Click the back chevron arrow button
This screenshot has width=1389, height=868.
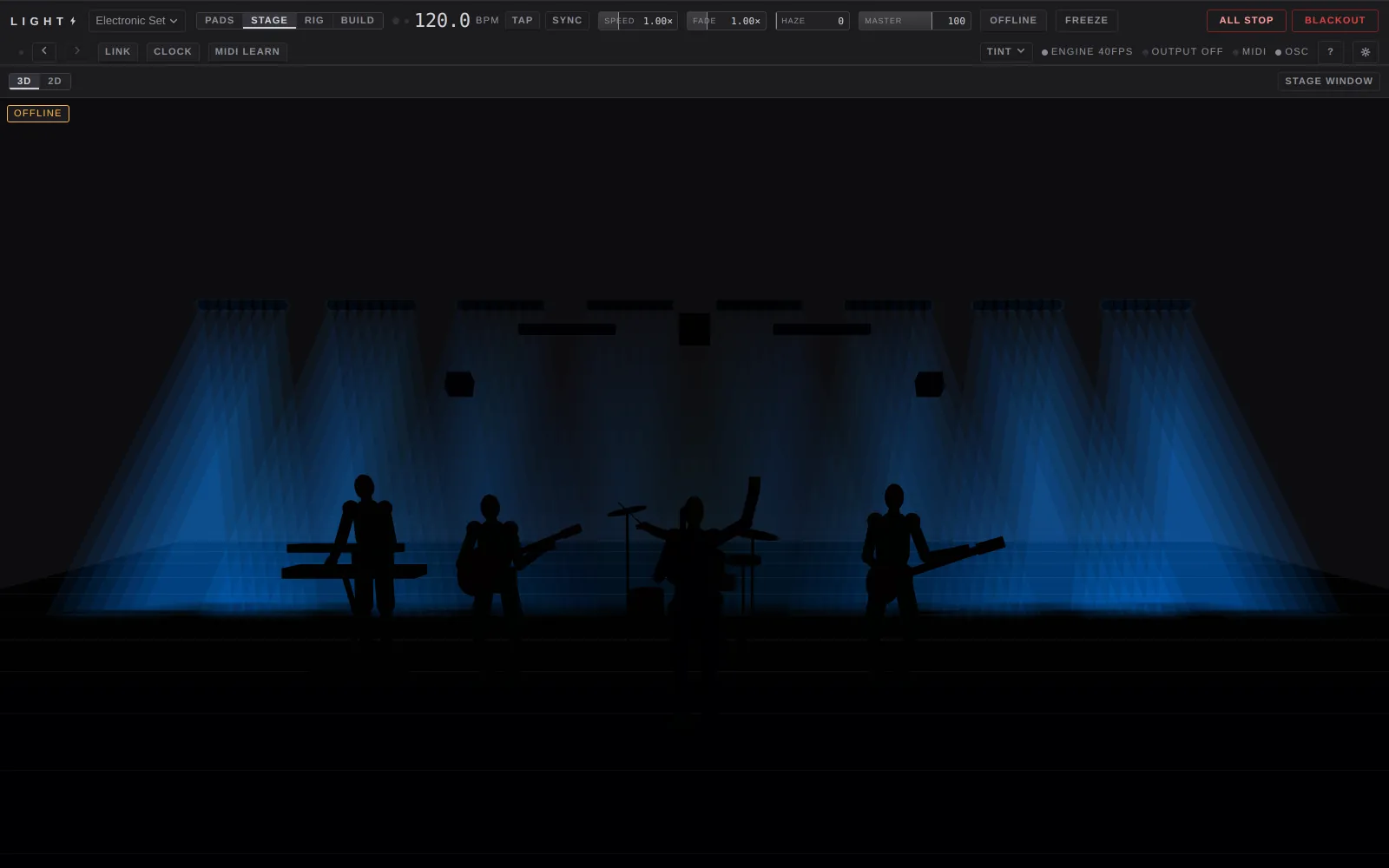tap(44, 51)
